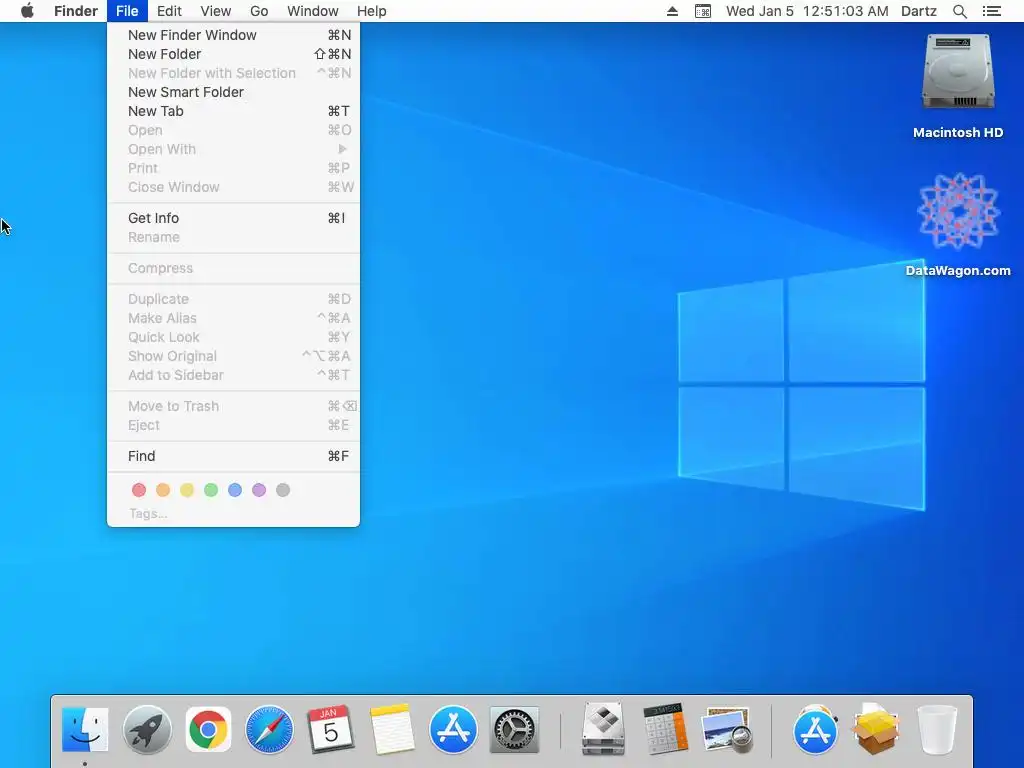Open the Apple menu

27,11
